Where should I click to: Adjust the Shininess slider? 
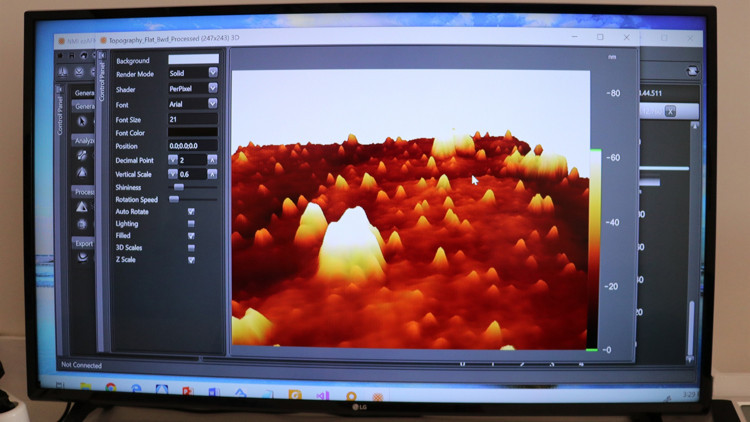[x=179, y=187]
